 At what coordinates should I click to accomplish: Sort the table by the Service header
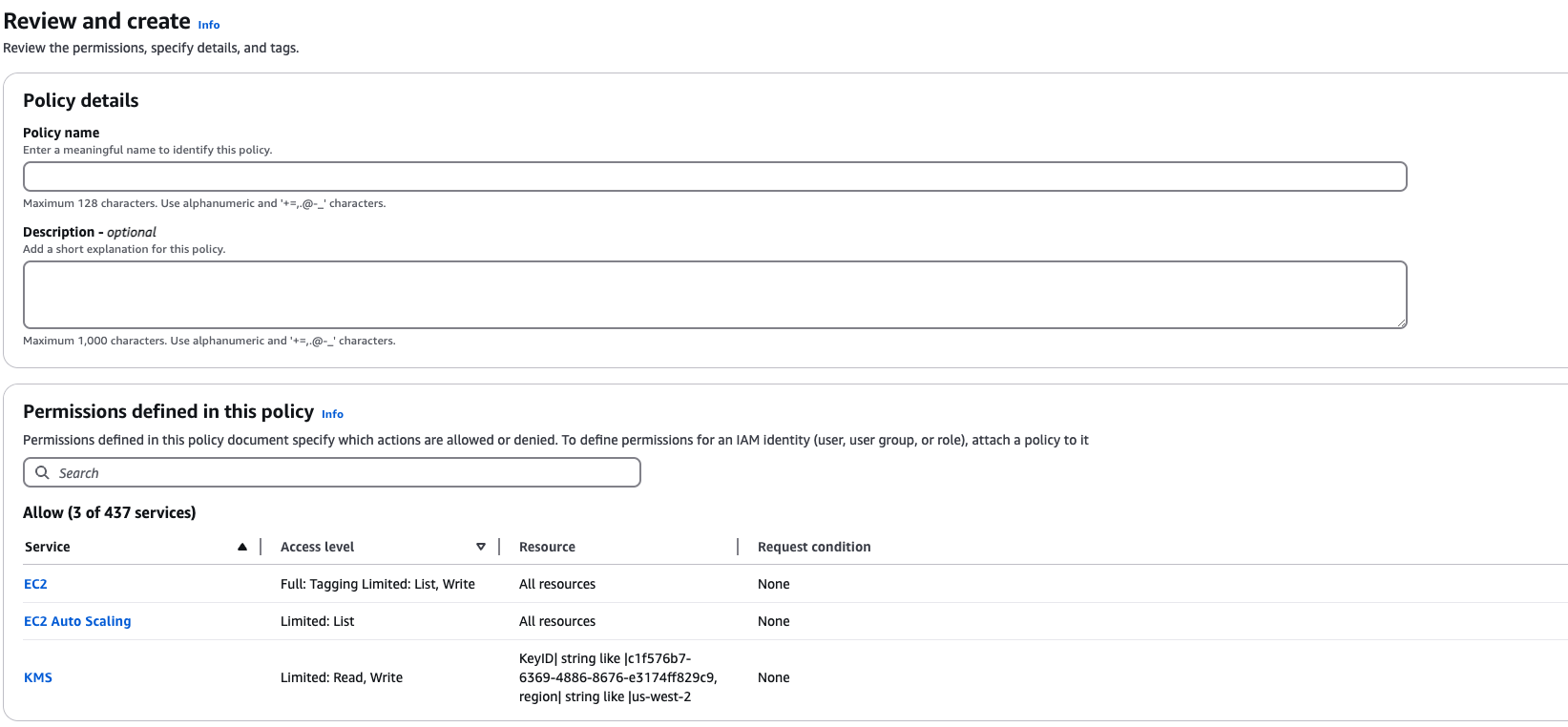[x=48, y=547]
